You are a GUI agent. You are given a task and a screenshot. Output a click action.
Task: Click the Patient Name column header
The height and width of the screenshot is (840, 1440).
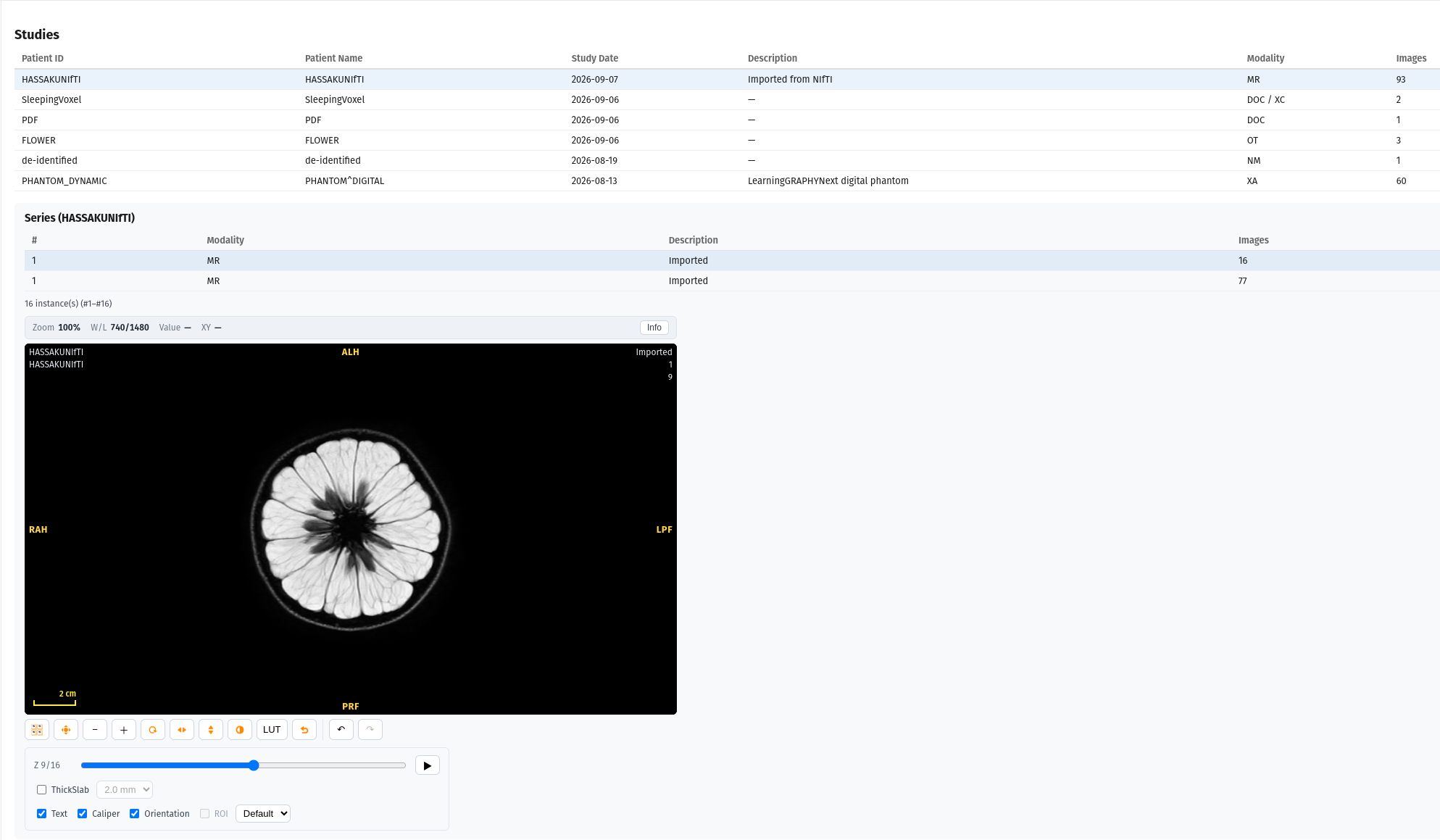click(334, 59)
